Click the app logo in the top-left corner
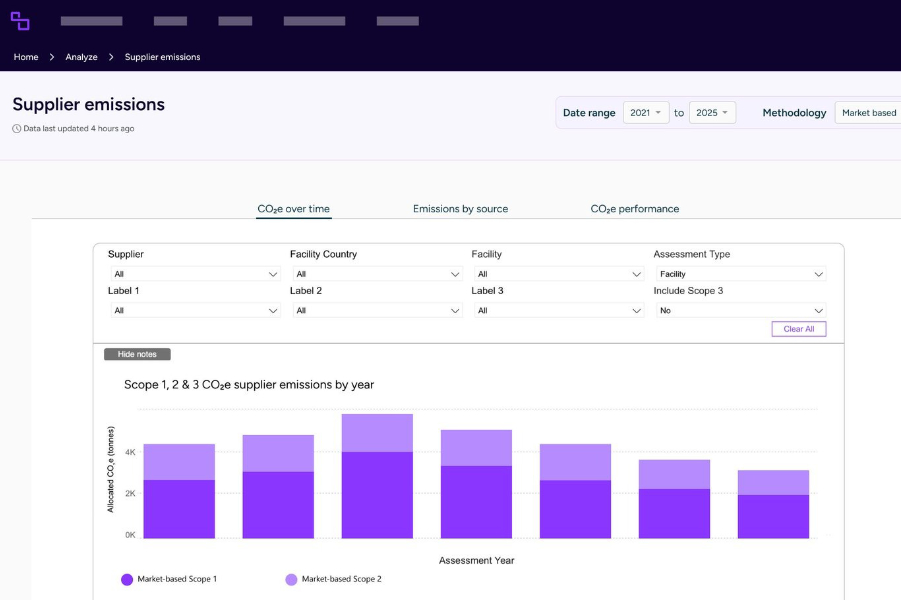Viewport: 901px width, 600px height. [22, 20]
